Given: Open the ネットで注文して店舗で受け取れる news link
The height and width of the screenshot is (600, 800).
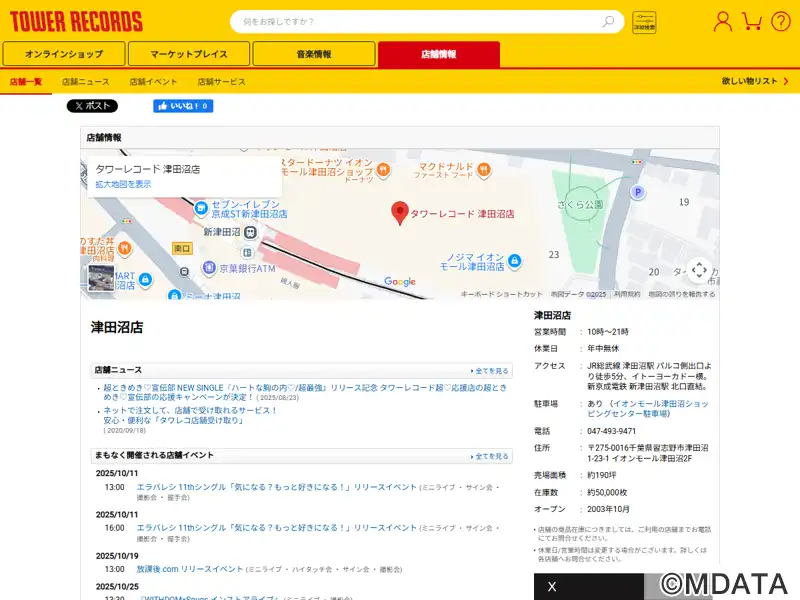Looking at the screenshot, I should click(190, 415).
